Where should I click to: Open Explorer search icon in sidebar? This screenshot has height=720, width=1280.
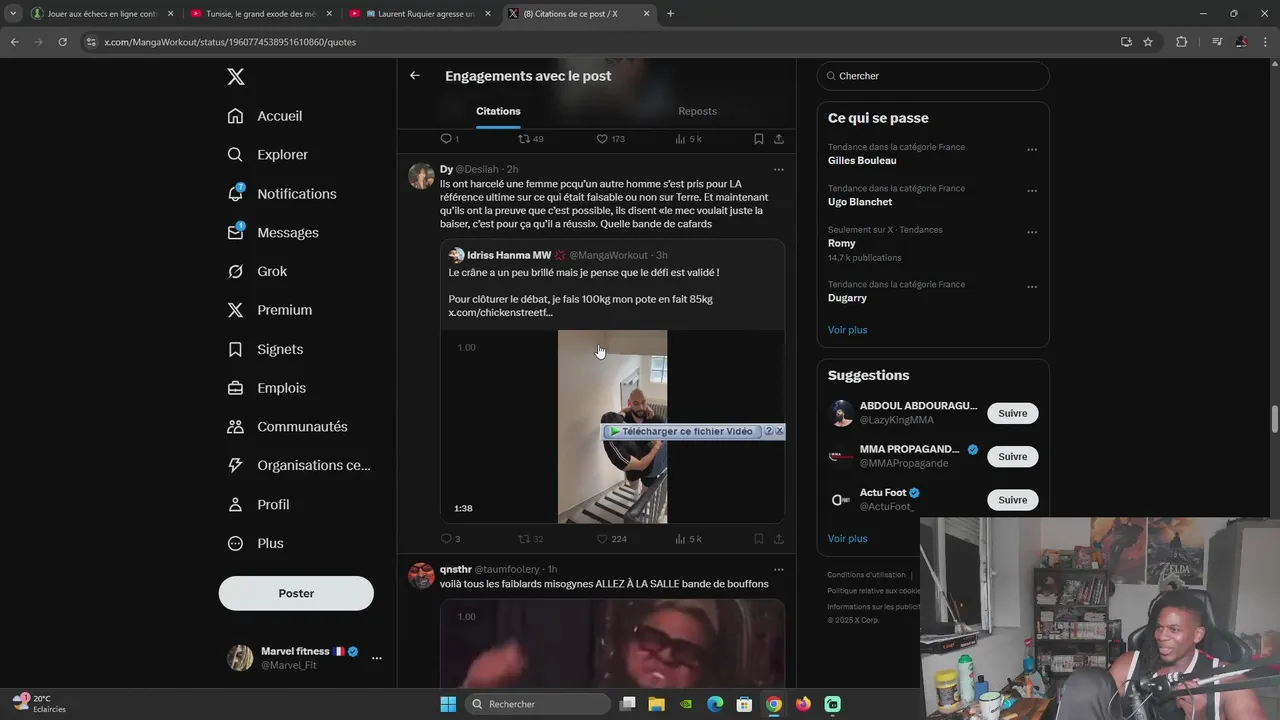(235, 155)
